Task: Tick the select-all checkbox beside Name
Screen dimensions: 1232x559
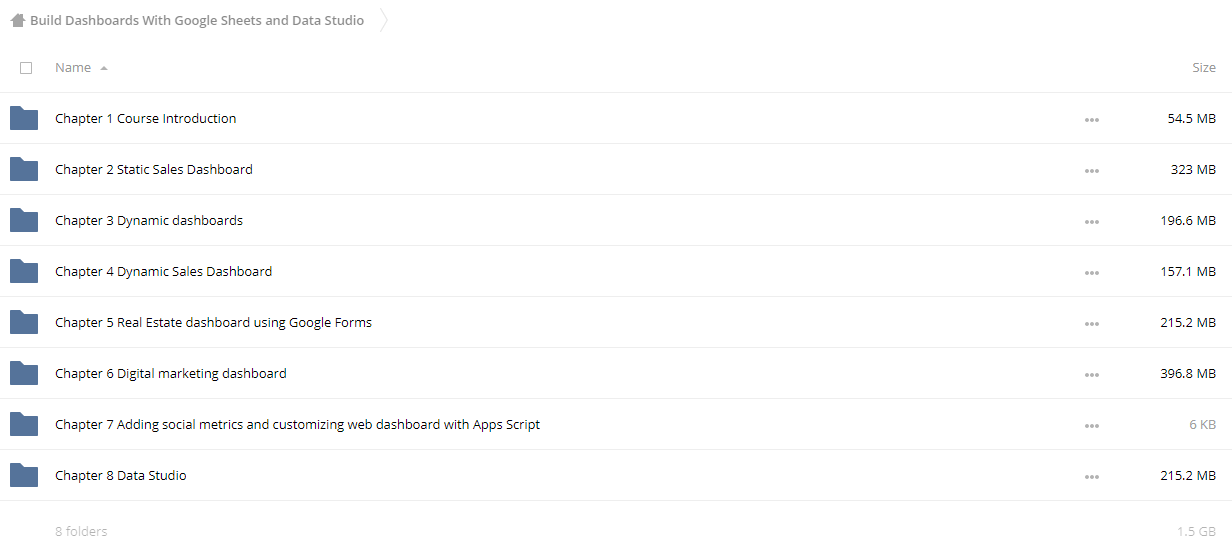Action: click(26, 68)
